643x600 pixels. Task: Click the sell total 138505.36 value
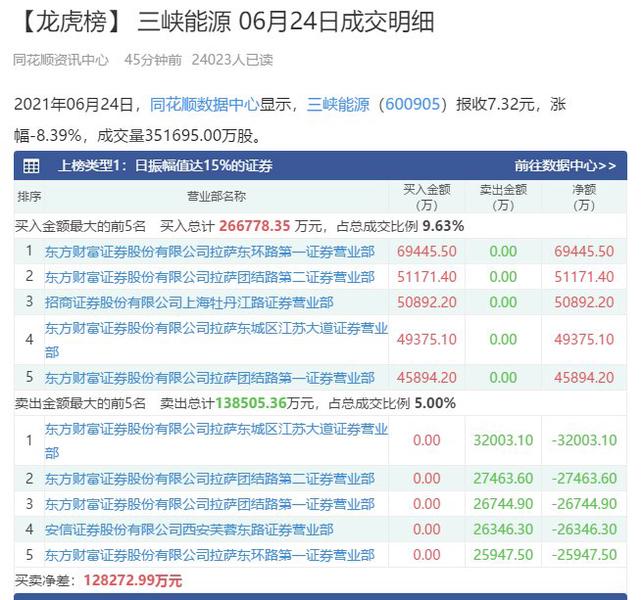(251, 403)
